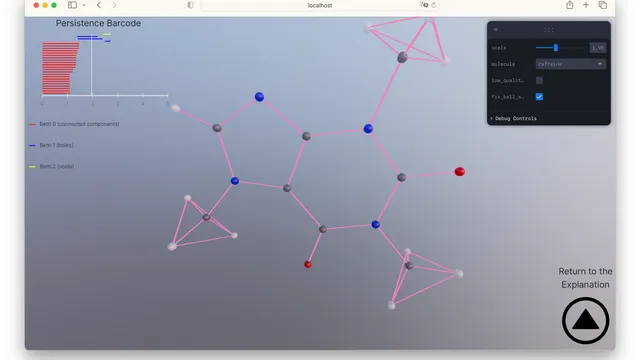Click the Betti 0 (connected components) legend entry
Viewport: 640px width, 360px height.
(74, 124)
